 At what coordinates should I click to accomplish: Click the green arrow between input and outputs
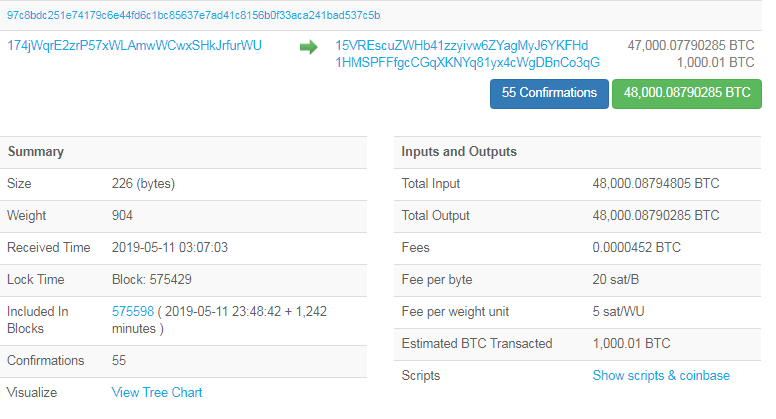[x=308, y=46]
